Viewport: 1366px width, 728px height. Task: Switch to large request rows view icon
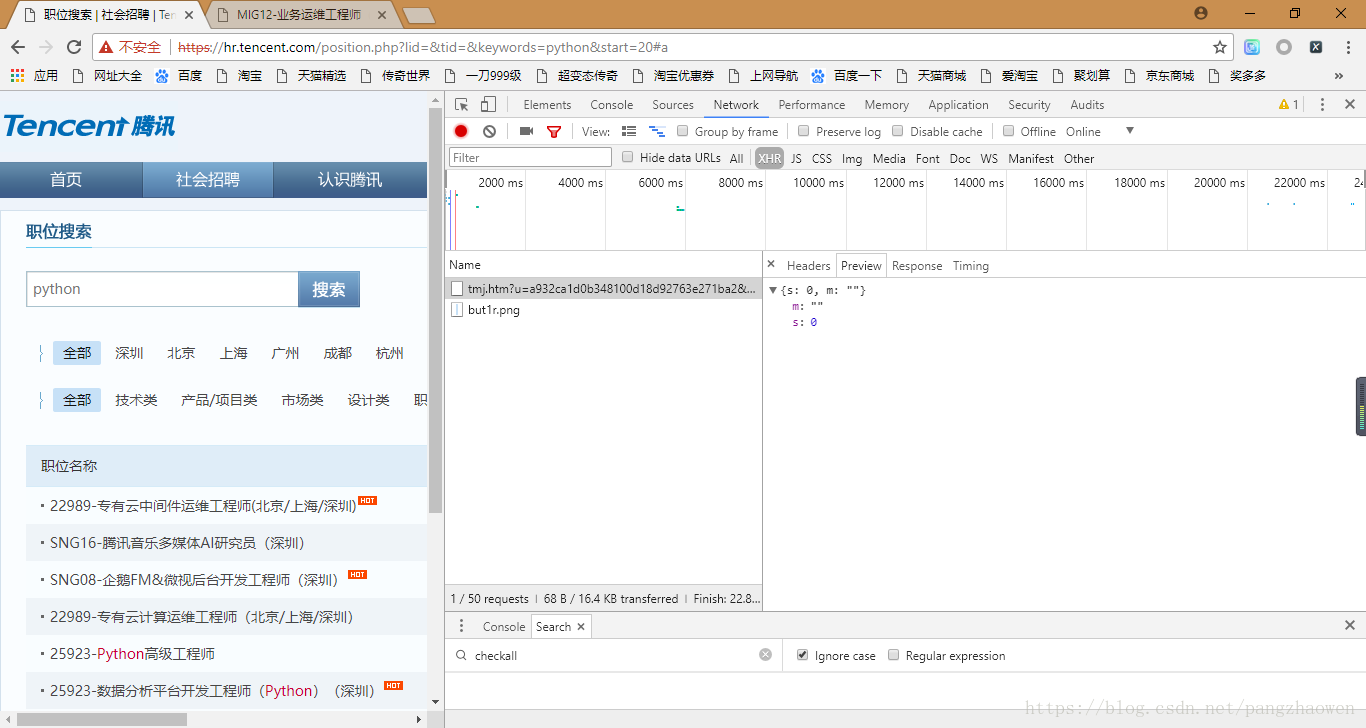point(629,131)
